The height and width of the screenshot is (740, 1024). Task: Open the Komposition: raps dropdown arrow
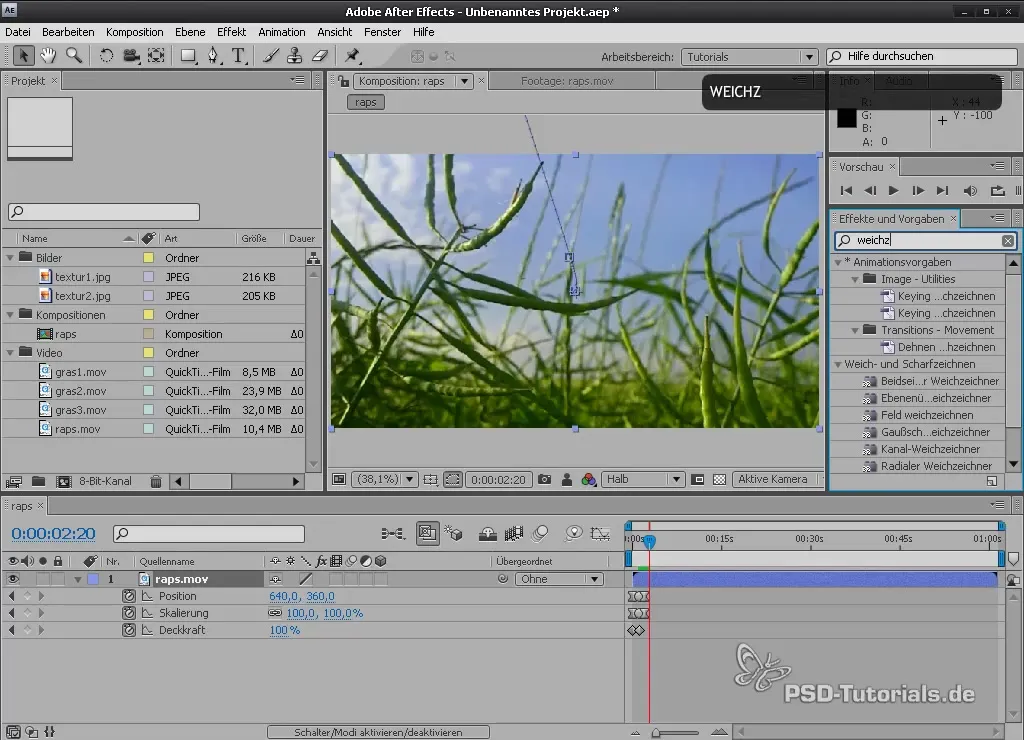(464, 81)
